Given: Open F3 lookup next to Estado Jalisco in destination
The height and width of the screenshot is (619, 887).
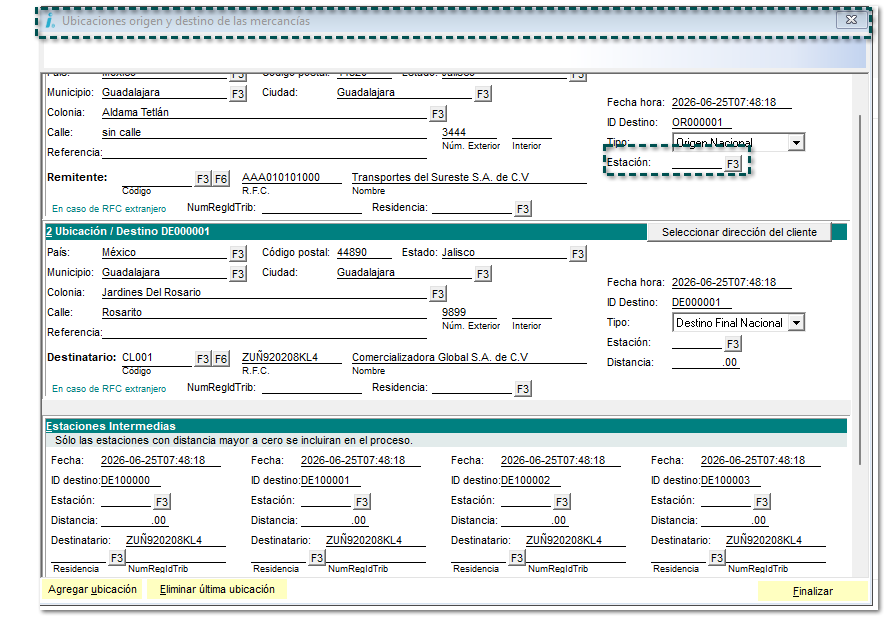Looking at the screenshot, I should tap(578, 254).
